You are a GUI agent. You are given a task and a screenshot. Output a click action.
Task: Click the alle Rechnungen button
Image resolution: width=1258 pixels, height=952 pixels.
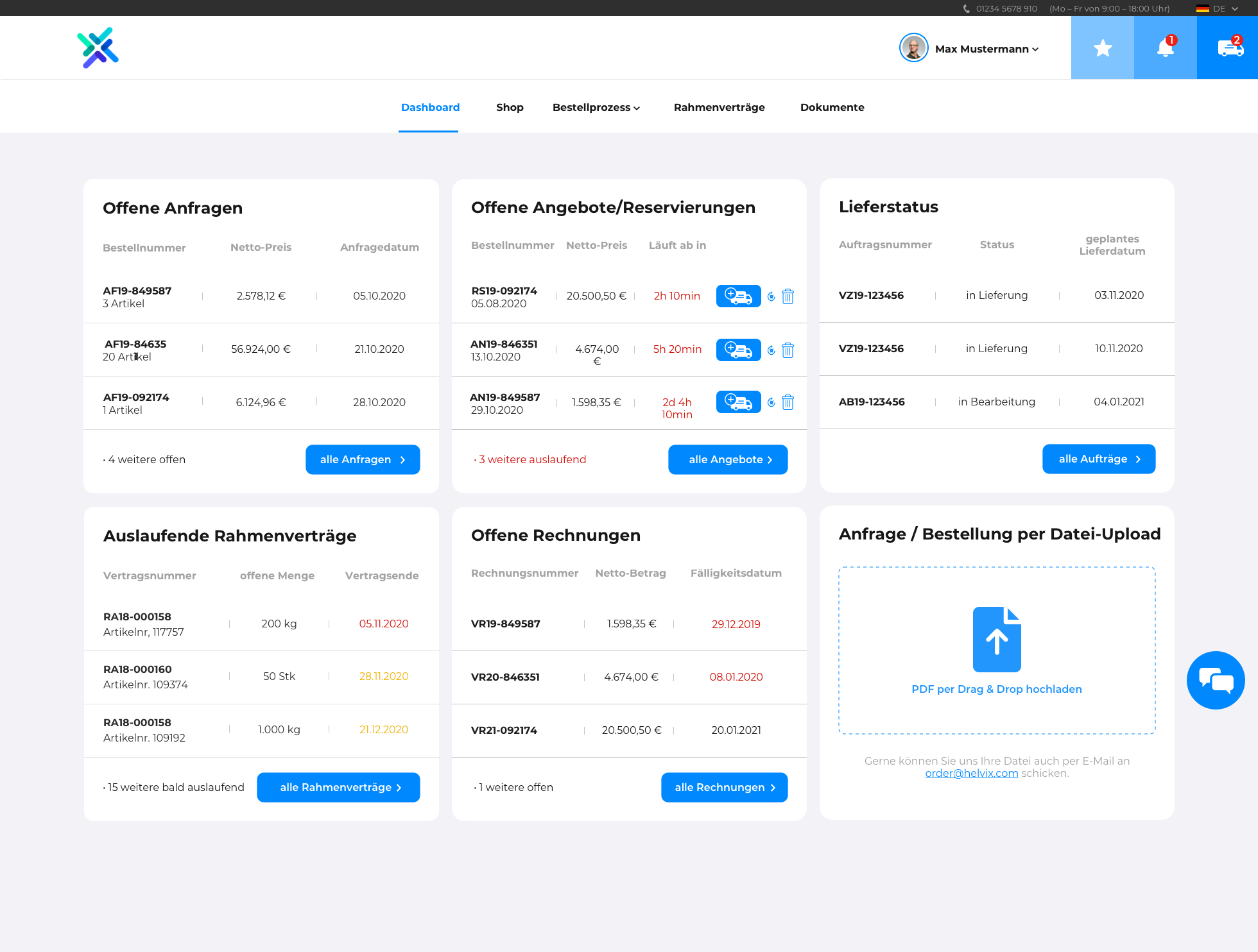tap(724, 787)
